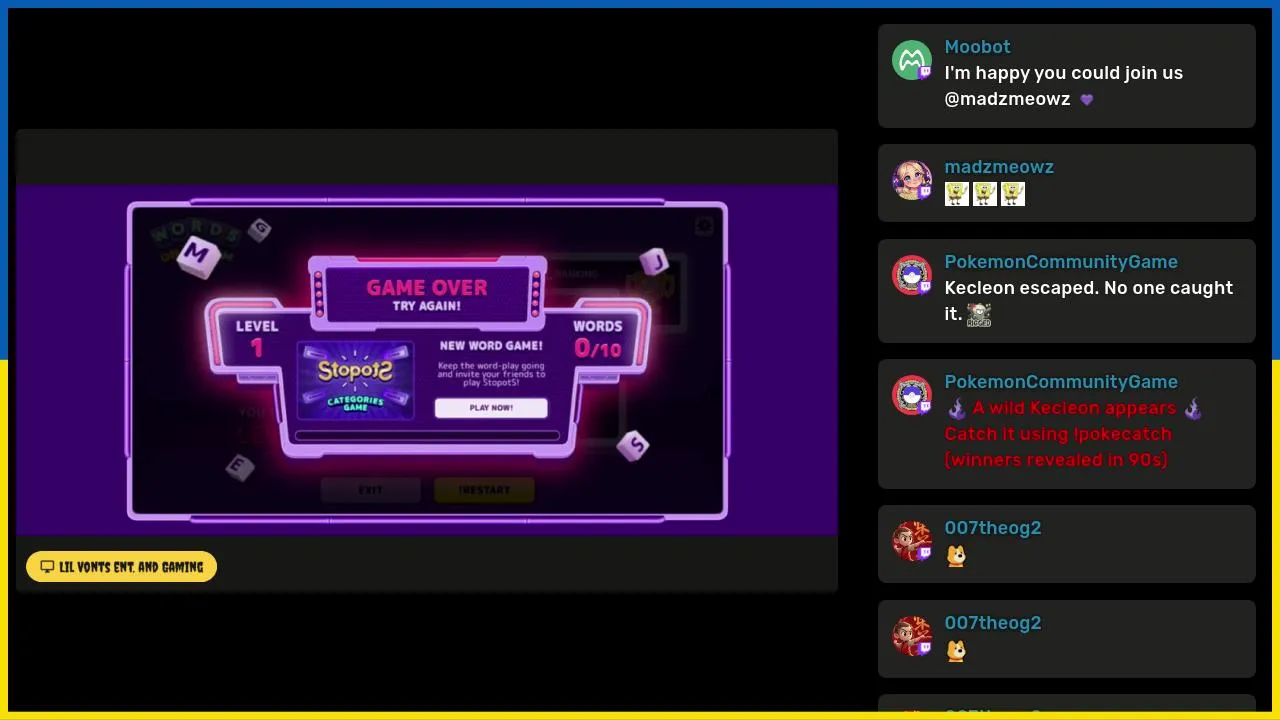The height and width of the screenshot is (720, 1280).
Task: Click PokemonCommunityGame name above wild Kecleon message
Action: pyautogui.click(x=1061, y=382)
